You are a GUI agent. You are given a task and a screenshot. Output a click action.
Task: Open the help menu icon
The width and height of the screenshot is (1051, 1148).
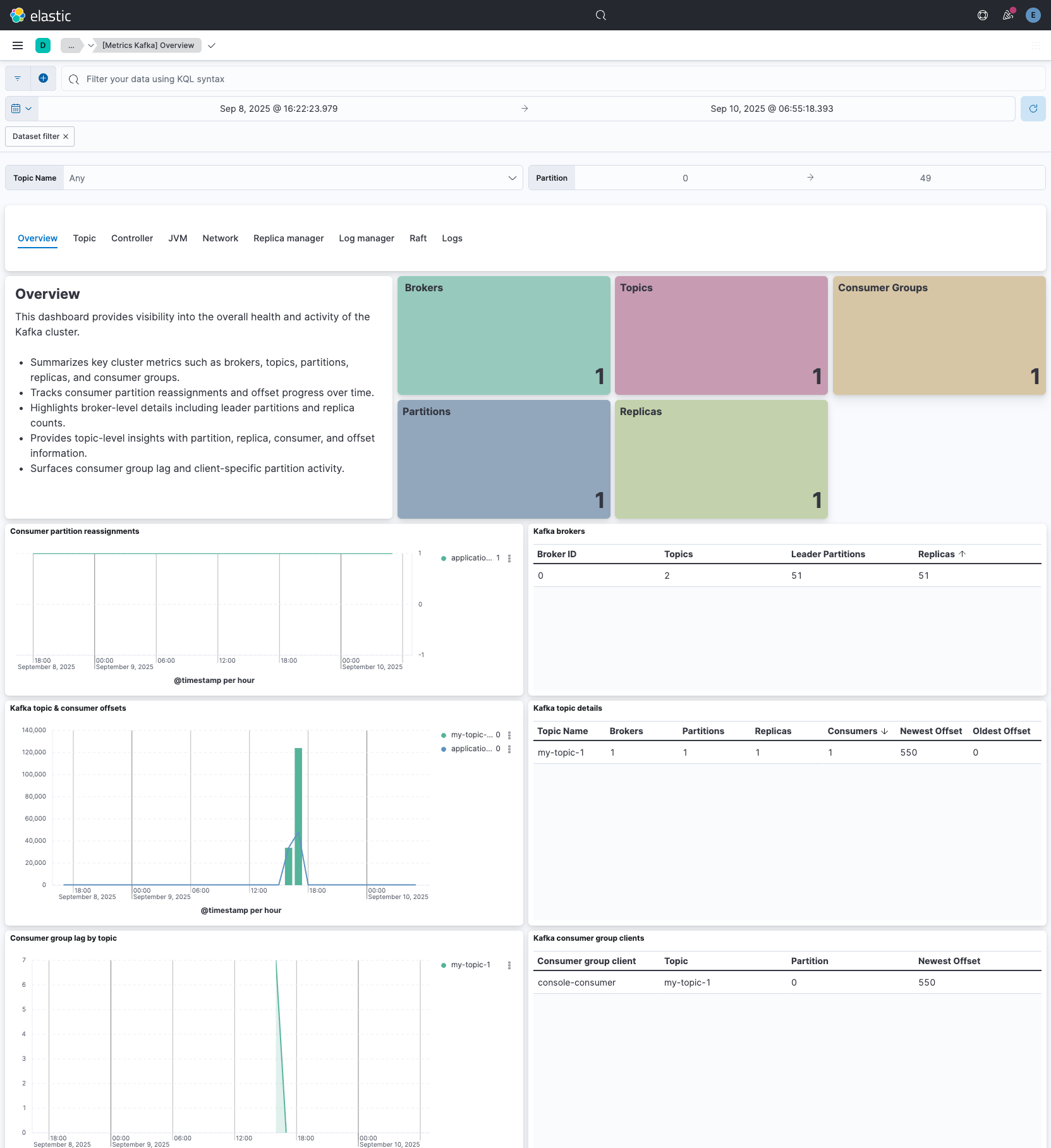coord(982,15)
